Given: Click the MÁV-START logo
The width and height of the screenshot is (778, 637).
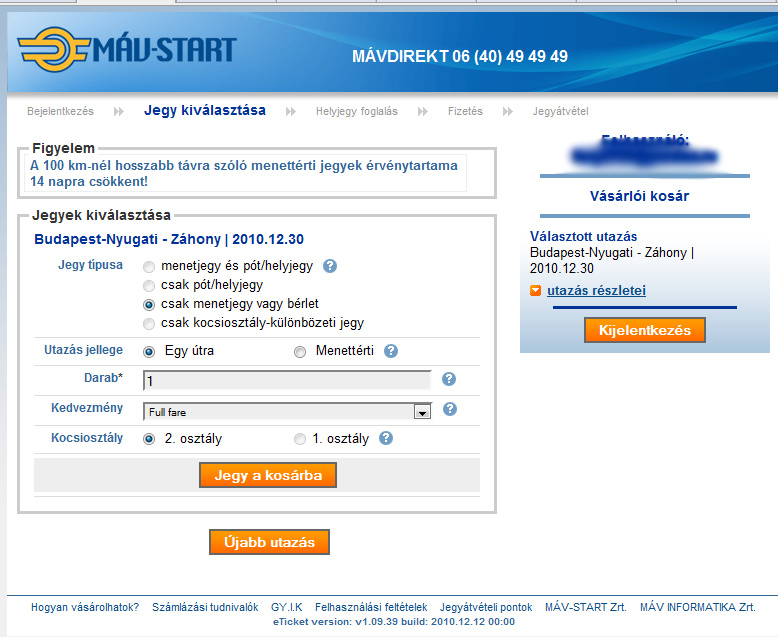Looking at the screenshot, I should click(127, 51).
